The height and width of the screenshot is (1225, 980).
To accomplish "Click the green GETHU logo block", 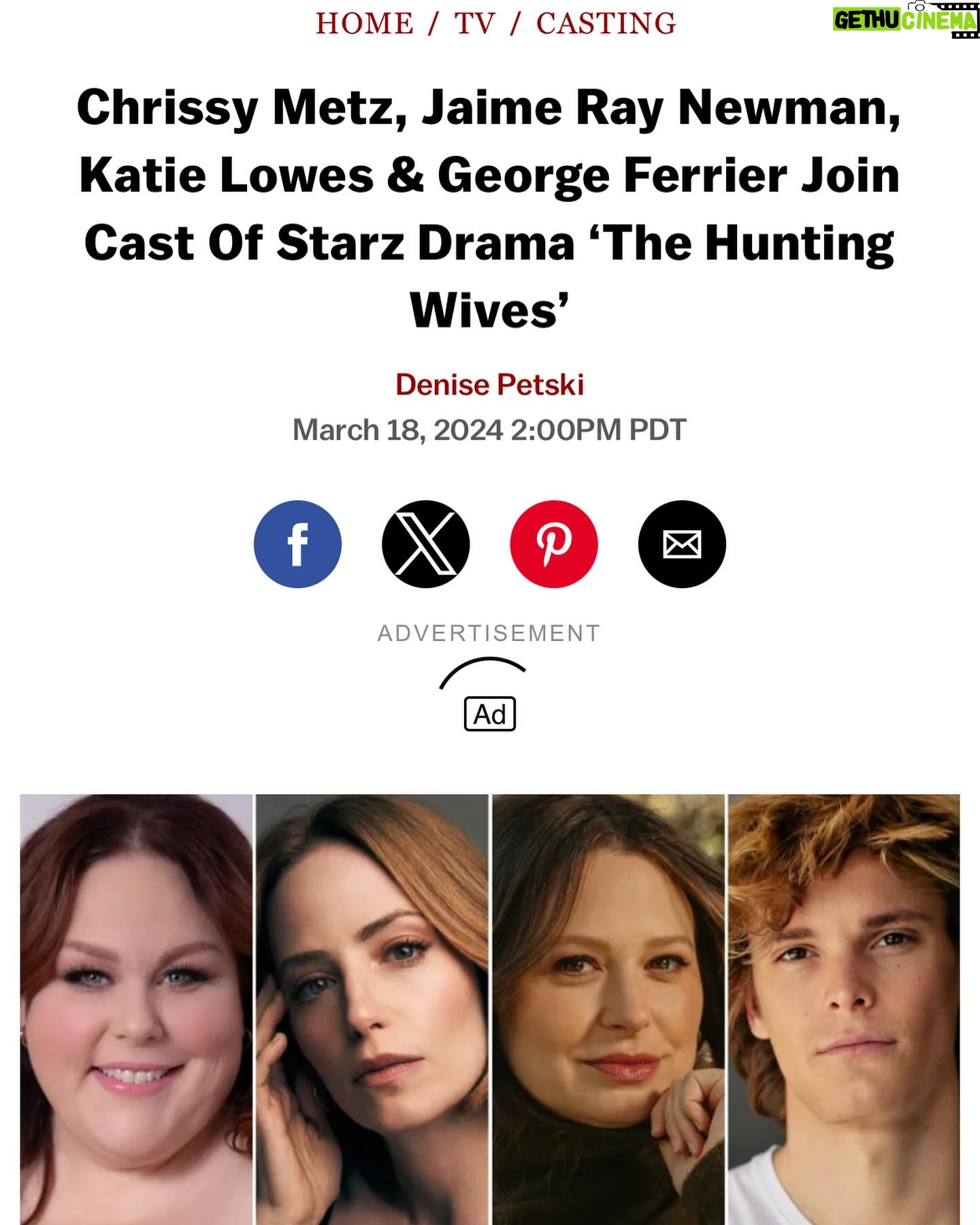I will click(x=866, y=20).
